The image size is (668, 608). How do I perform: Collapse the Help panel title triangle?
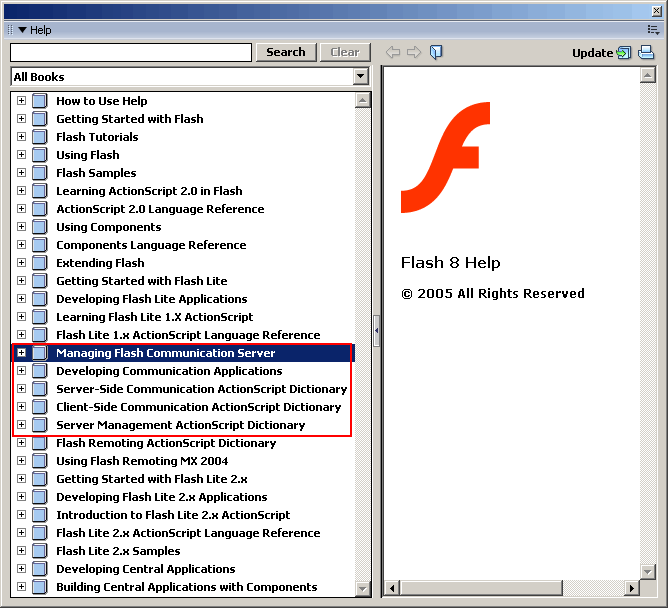23,30
